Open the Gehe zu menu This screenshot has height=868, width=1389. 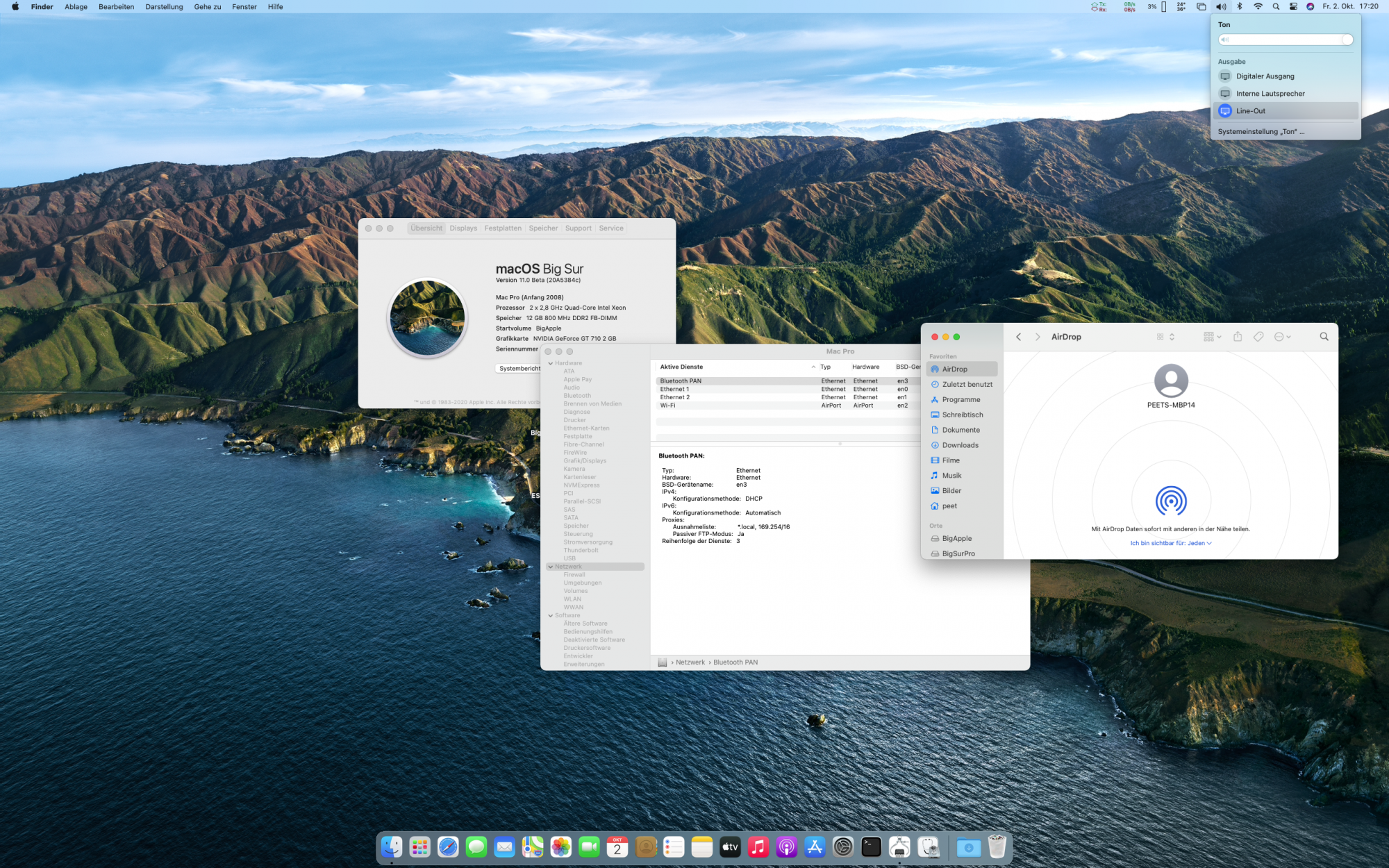pos(207,6)
